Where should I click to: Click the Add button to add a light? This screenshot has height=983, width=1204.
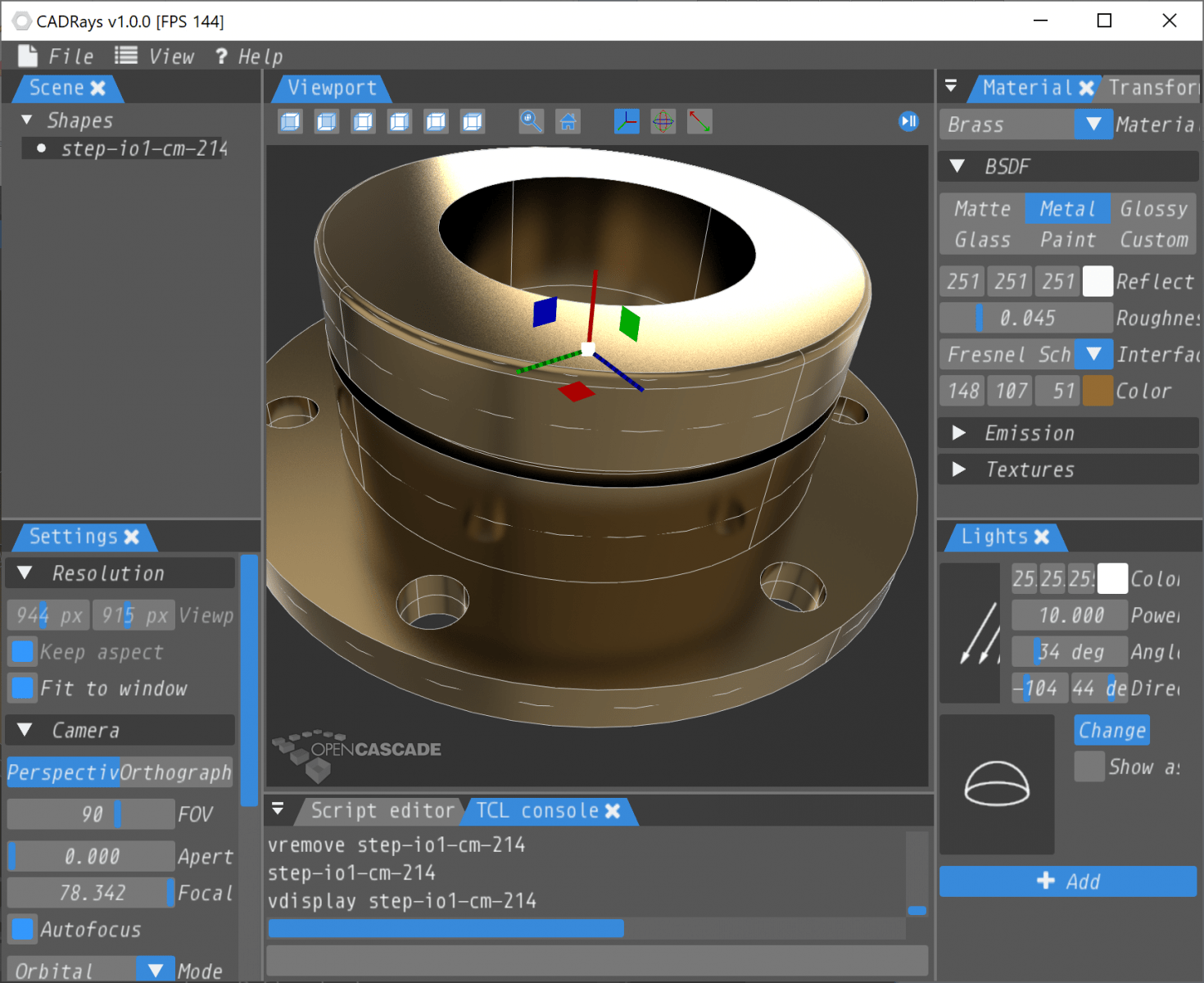coord(1067,881)
